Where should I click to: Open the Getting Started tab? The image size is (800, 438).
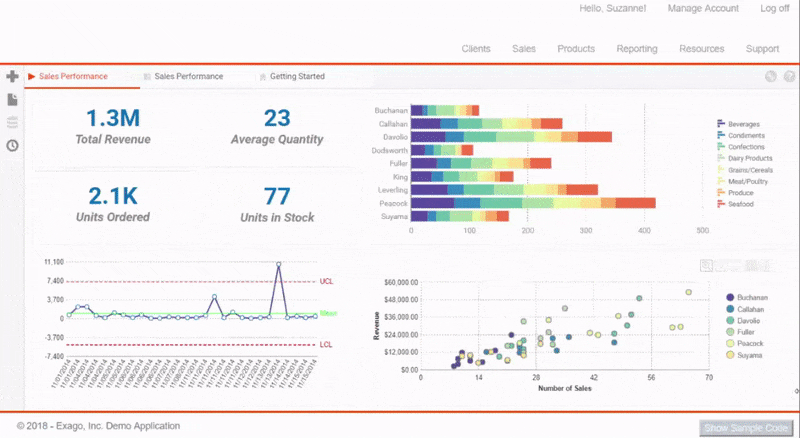tap(296, 76)
